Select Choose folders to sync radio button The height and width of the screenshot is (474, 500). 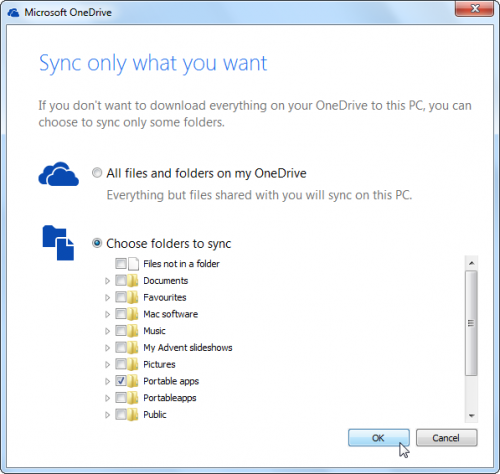[x=97, y=243]
